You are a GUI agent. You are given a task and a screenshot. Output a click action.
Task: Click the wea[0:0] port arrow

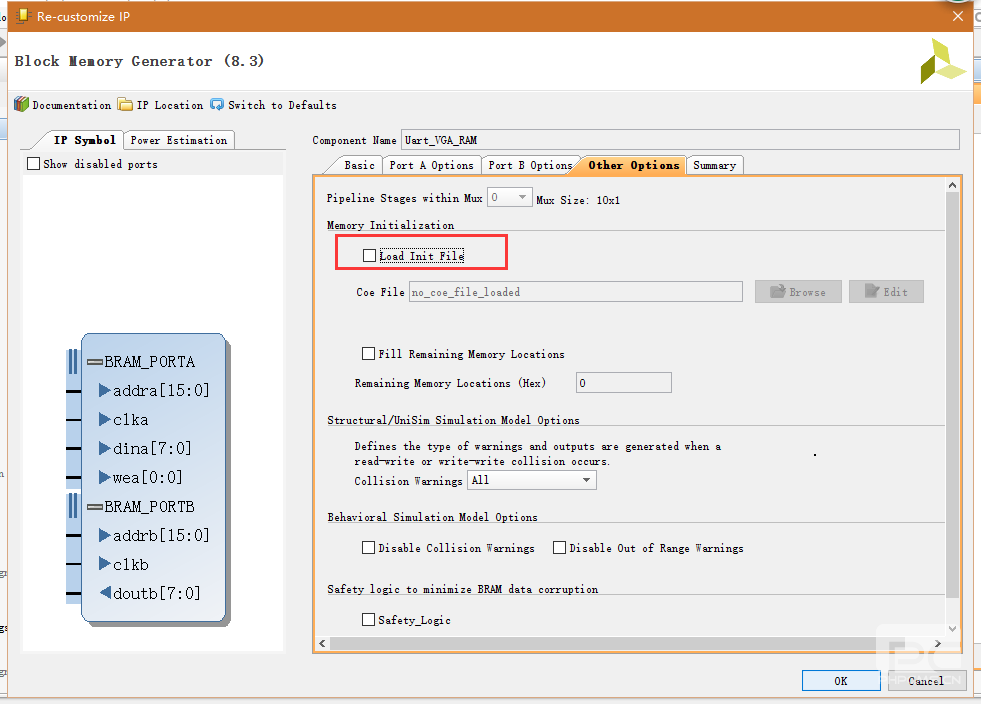pos(104,477)
